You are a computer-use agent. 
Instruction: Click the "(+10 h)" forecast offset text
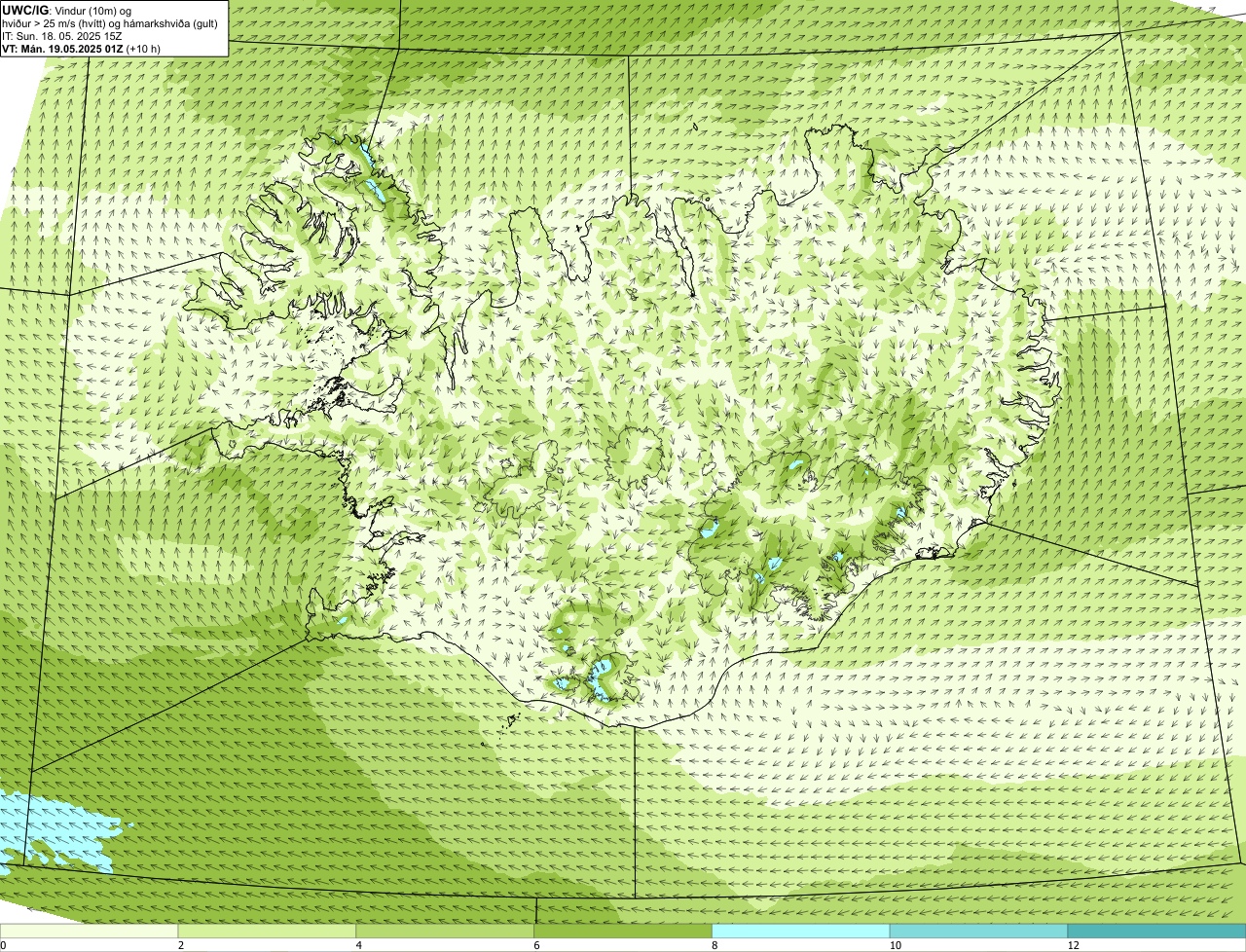[144, 49]
